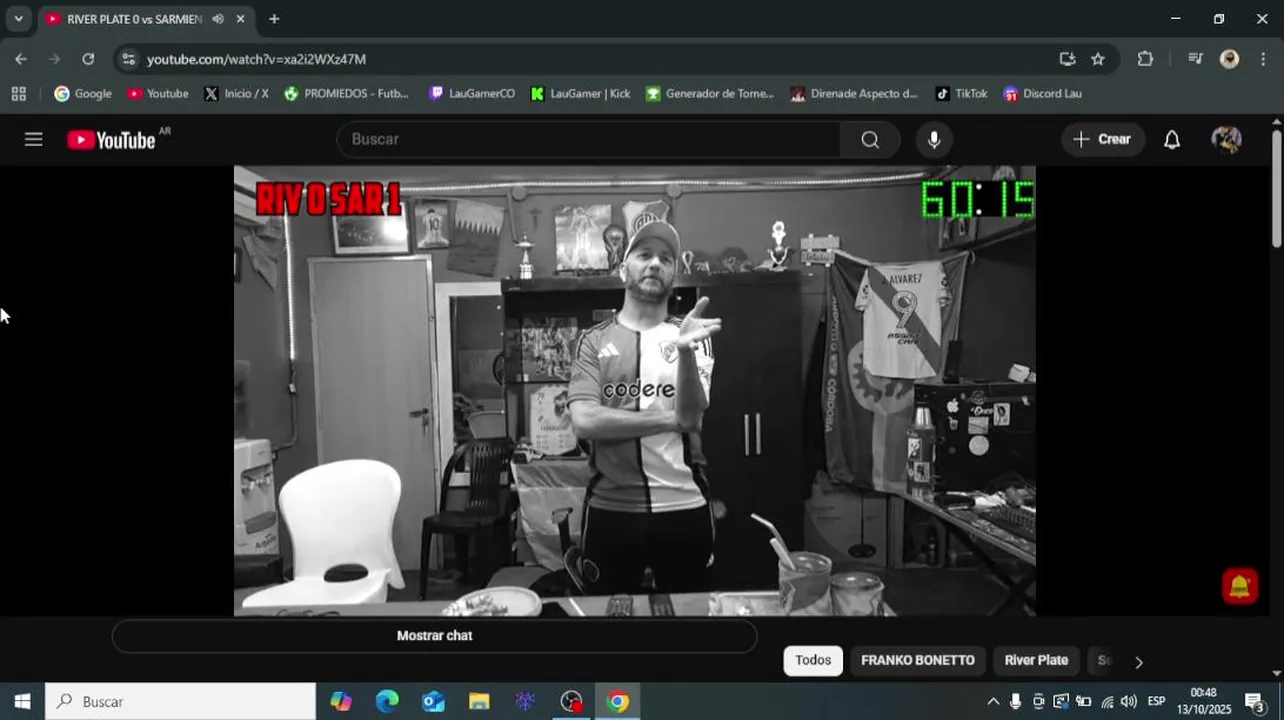Screen dimensions: 1284x720
Task: Go back with the browser back arrow
Action: (21, 59)
